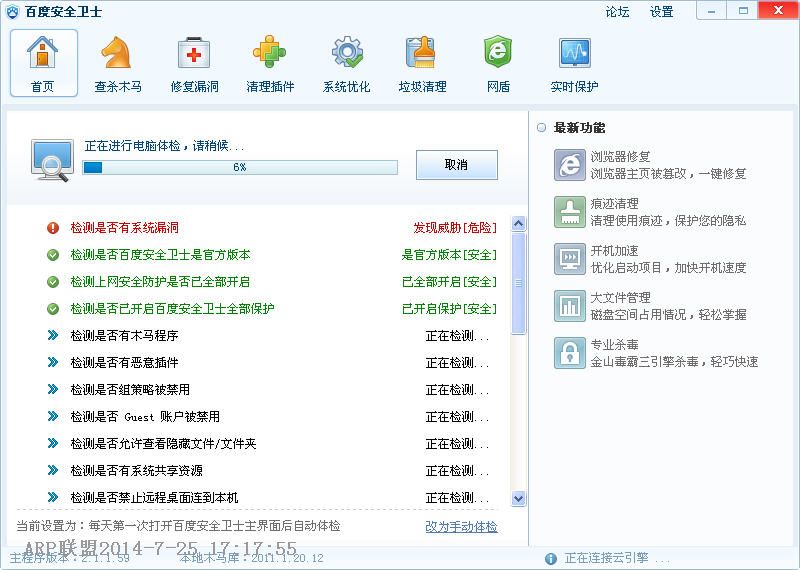Open 网盾 green shield icon
The height and width of the screenshot is (570, 800).
pos(497,52)
